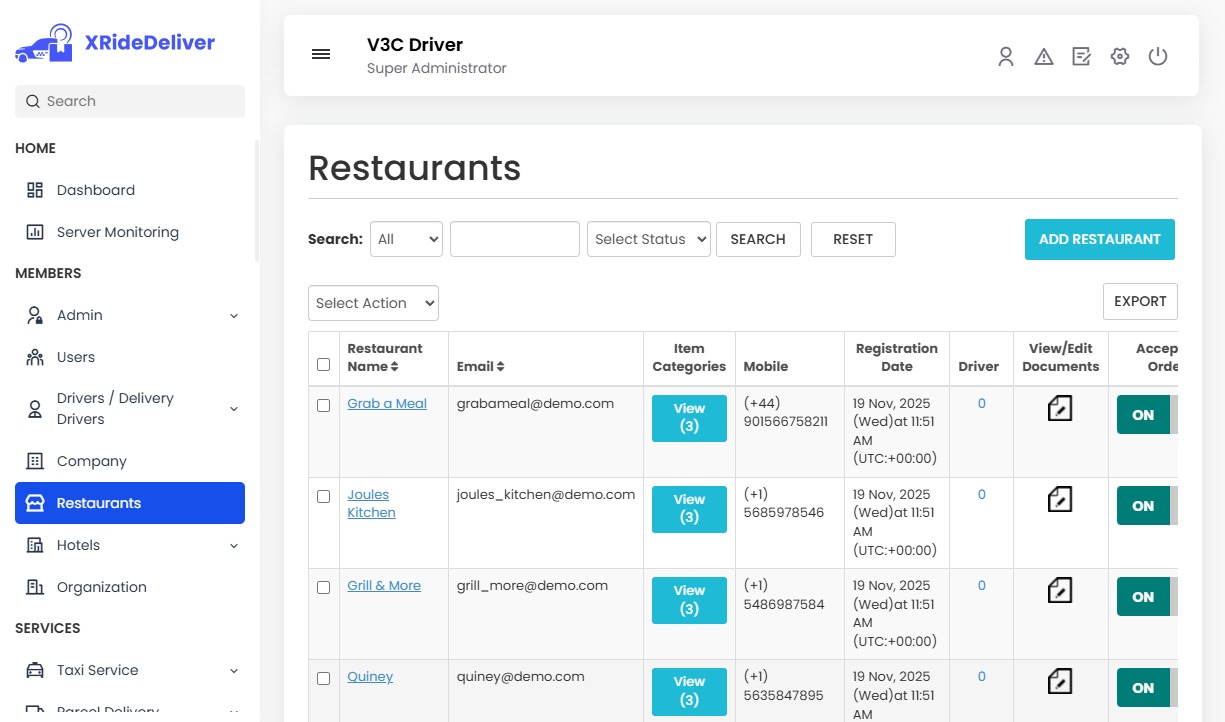This screenshot has width=1225, height=722.
Task: Open the edit notes icon in top bar
Action: pos(1082,57)
